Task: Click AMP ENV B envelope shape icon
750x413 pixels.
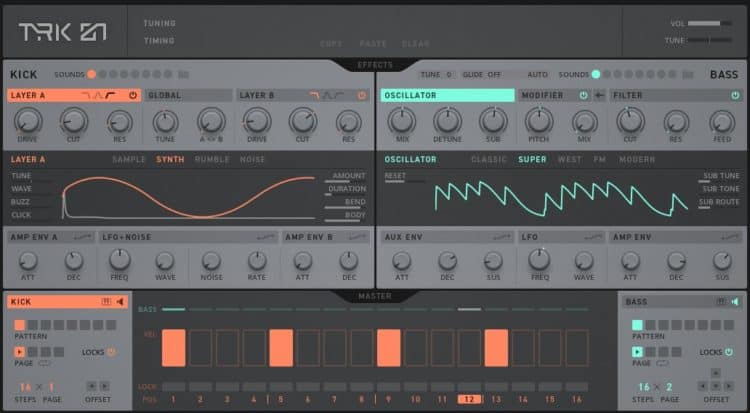Action: click(358, 237)
